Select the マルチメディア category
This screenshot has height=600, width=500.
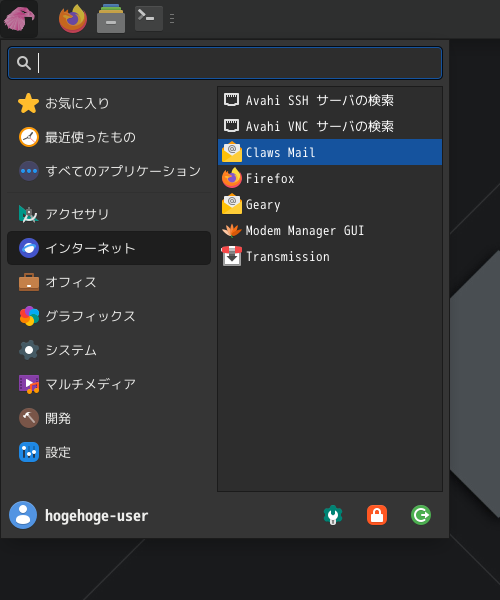coord(109,384)
